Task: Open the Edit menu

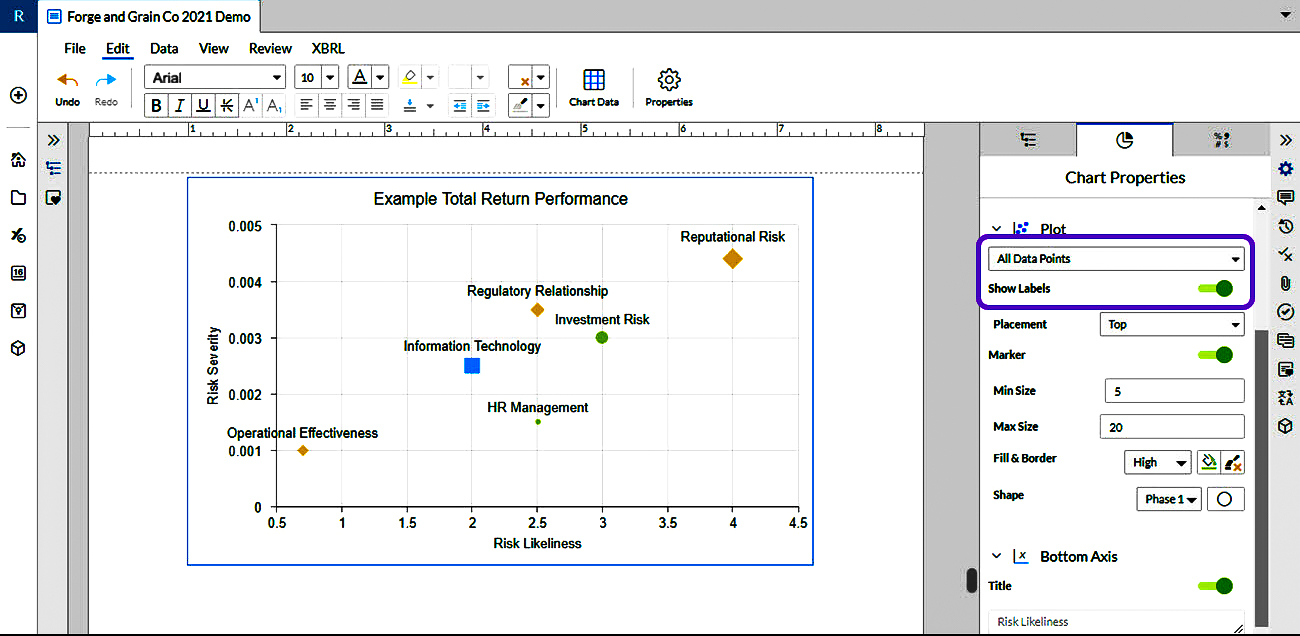Action: point(118,48)
